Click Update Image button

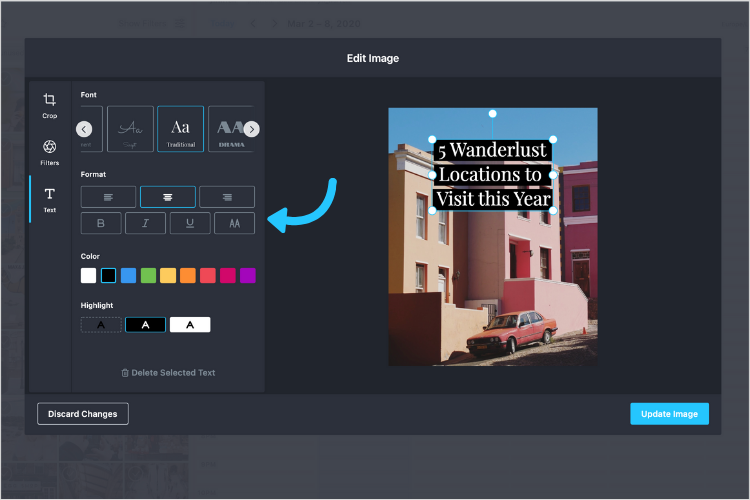point(669,413)
